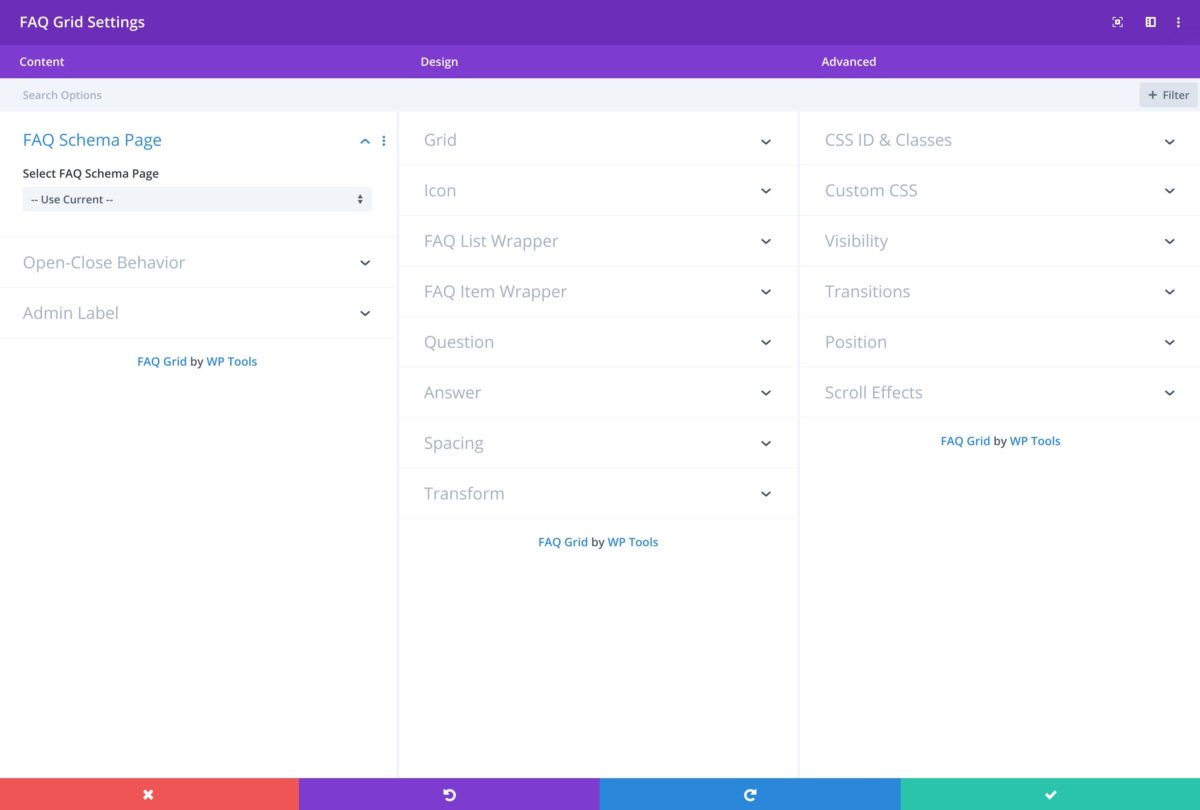This screenshot has height=810, width=1200.
Task: Discard changes with the red X icon
Action: (x=148, y=793)
